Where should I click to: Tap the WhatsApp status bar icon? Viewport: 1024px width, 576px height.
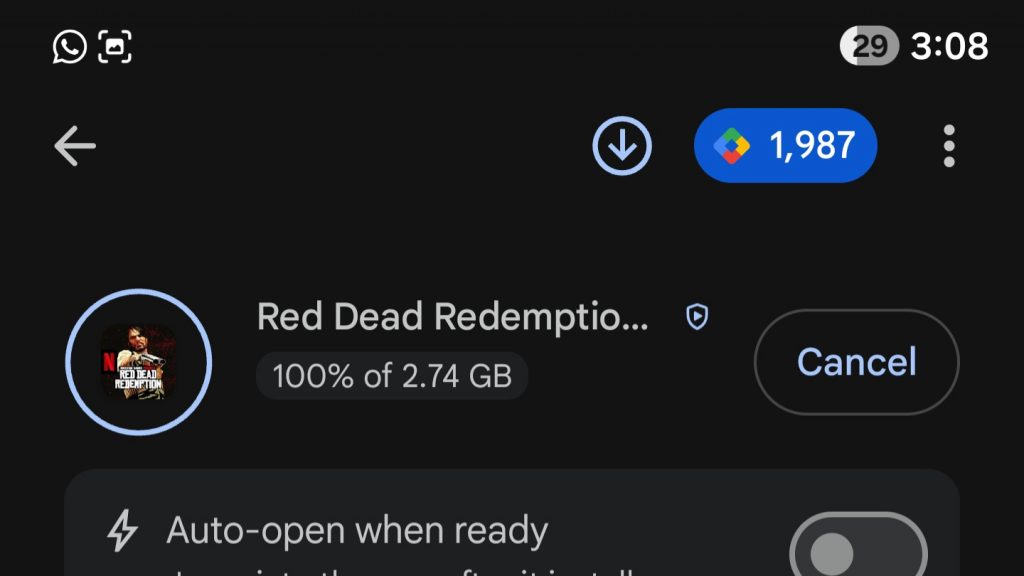tap(69, 46)
